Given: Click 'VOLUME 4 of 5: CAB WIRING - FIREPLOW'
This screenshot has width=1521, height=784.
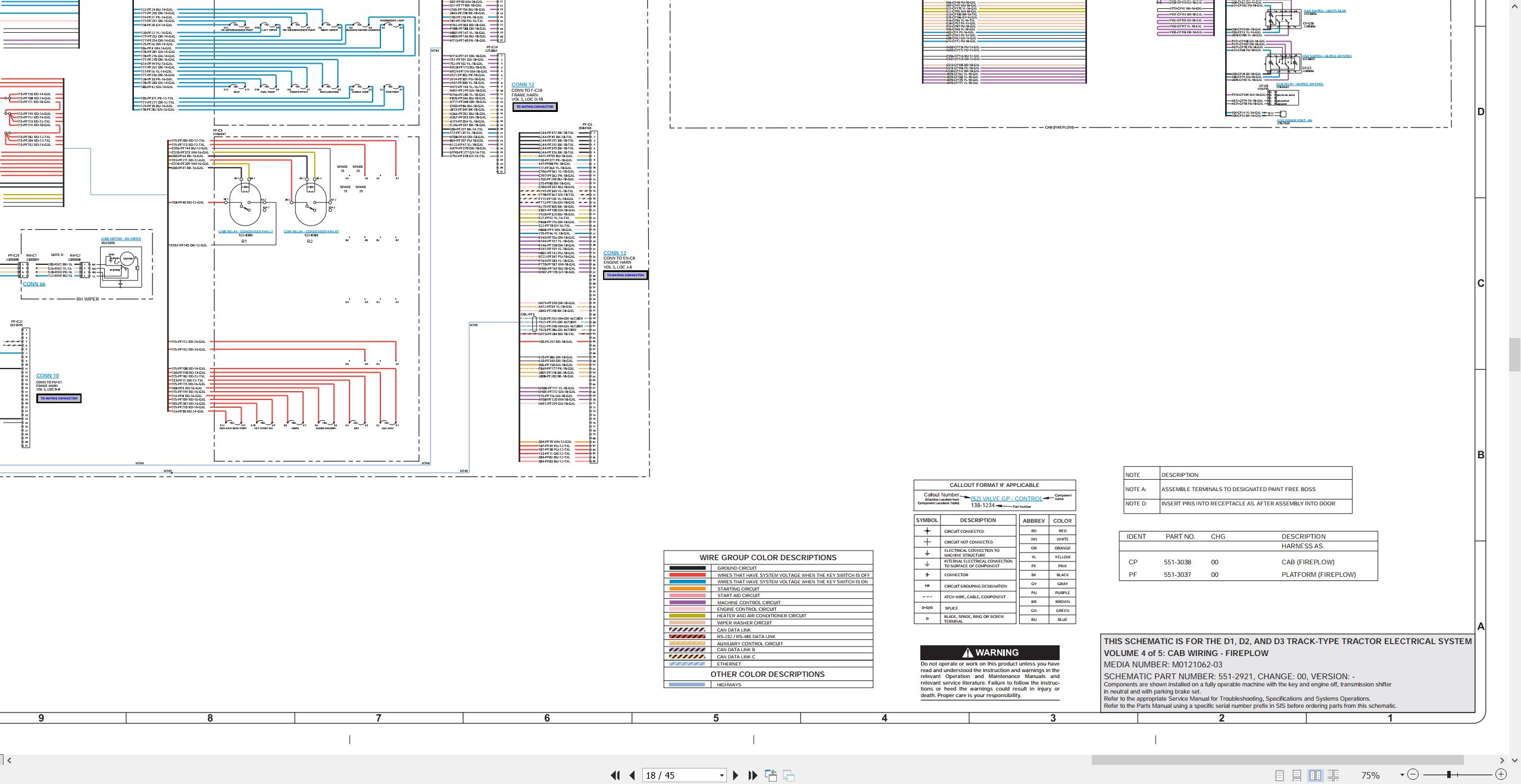Looking at the screenshot, I should 1186,653.
